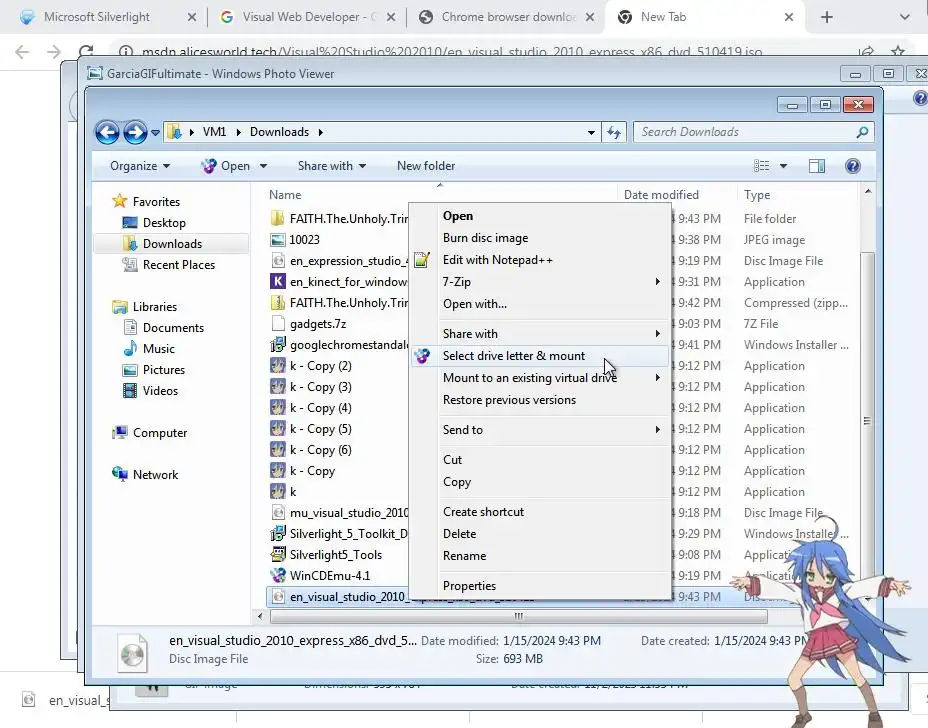
Task: Sort files by the Name column header
Action: (x=439, y=195)
